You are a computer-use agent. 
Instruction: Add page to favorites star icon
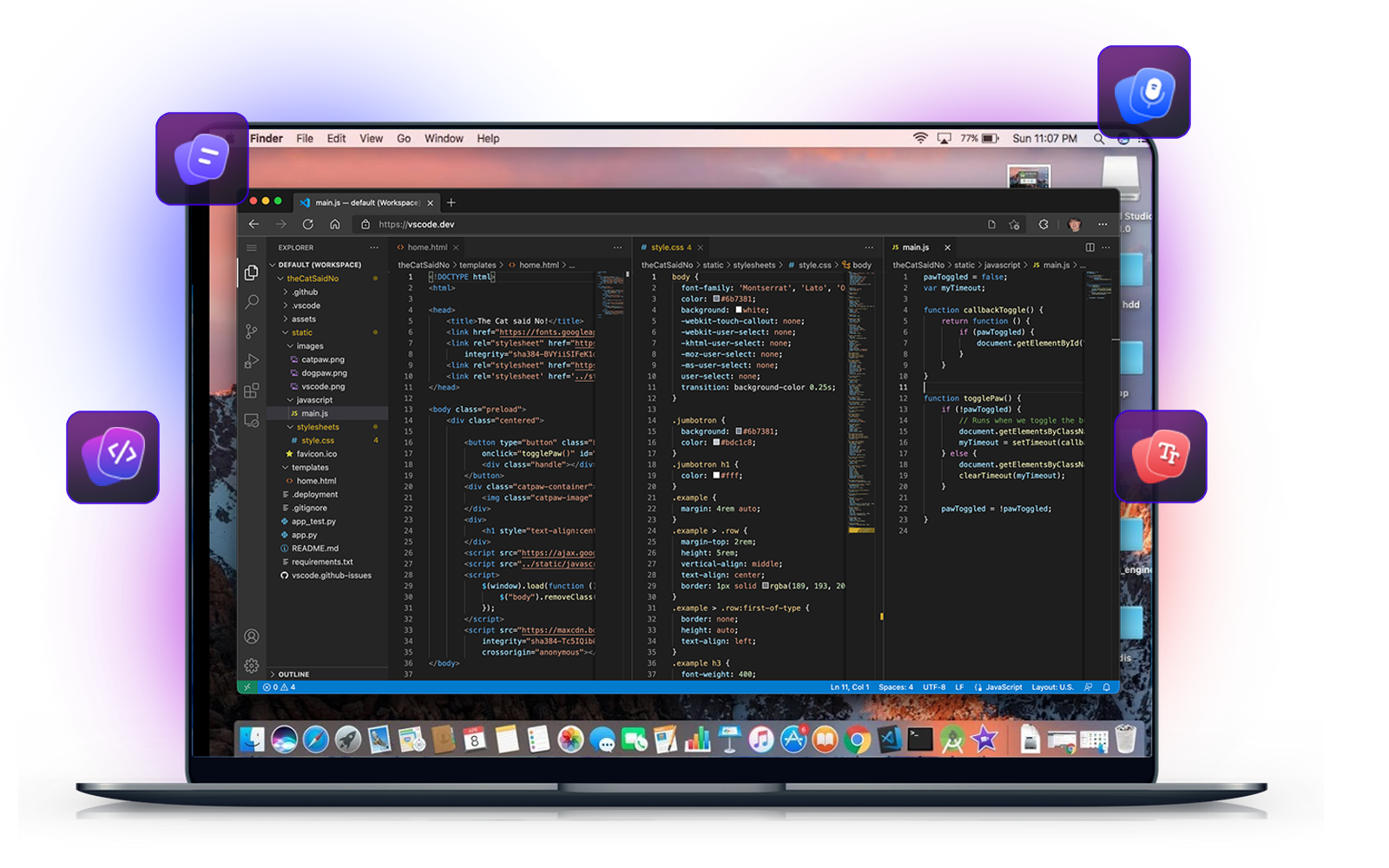coord(1014,224)
